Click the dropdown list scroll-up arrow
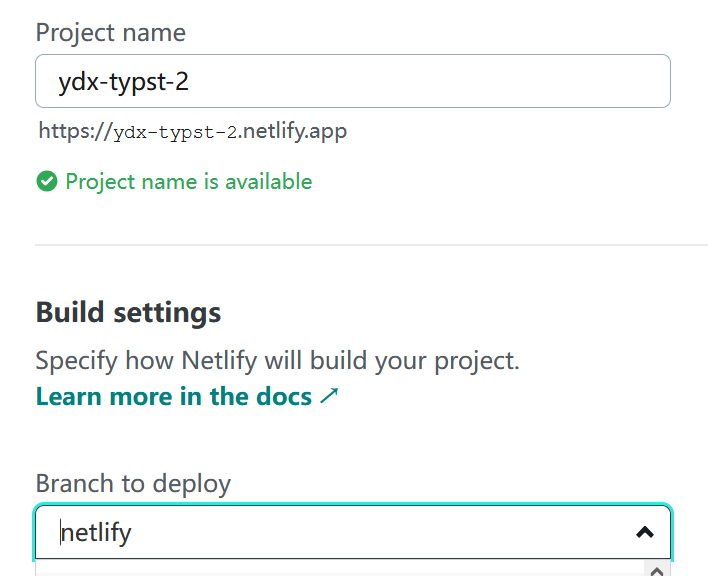This screenshot has width=708, height=576. pyautogui.click(x=657, y=571)
